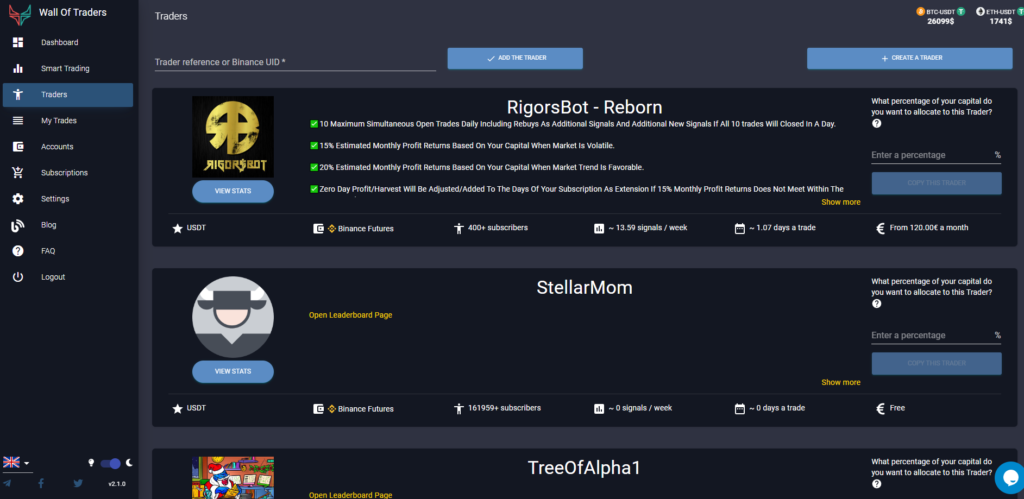Image resolution: width=1024 pixels, height=499 pixels.
Task: Click the Telegram icon in sidebar footer
Action: coord(8,483)
